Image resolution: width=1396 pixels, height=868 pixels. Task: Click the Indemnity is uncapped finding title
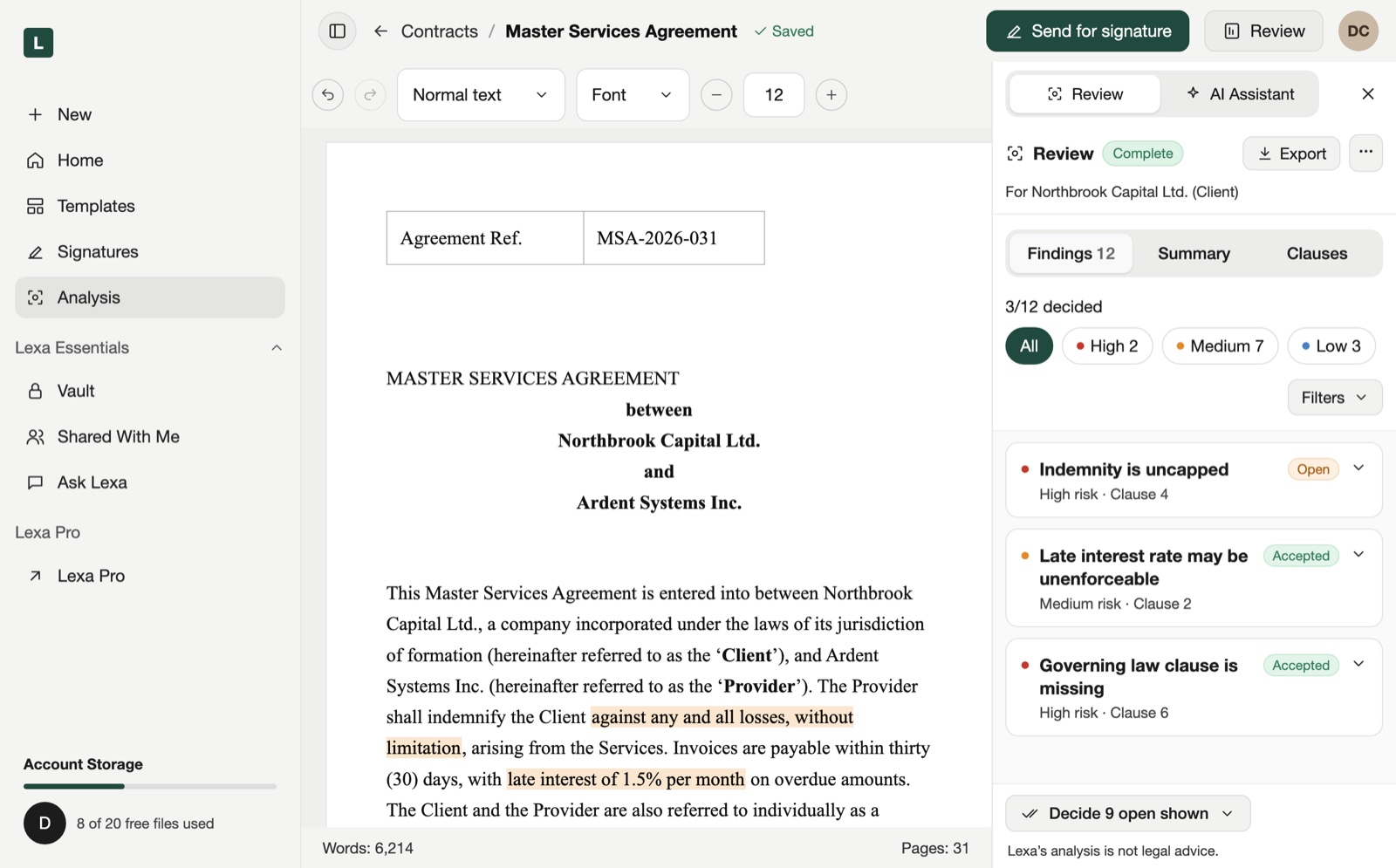[x=1134, y=469]
